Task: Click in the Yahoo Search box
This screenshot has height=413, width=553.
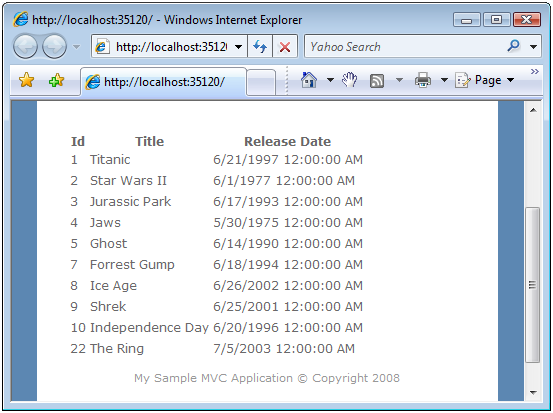Action: coord(406,47)
